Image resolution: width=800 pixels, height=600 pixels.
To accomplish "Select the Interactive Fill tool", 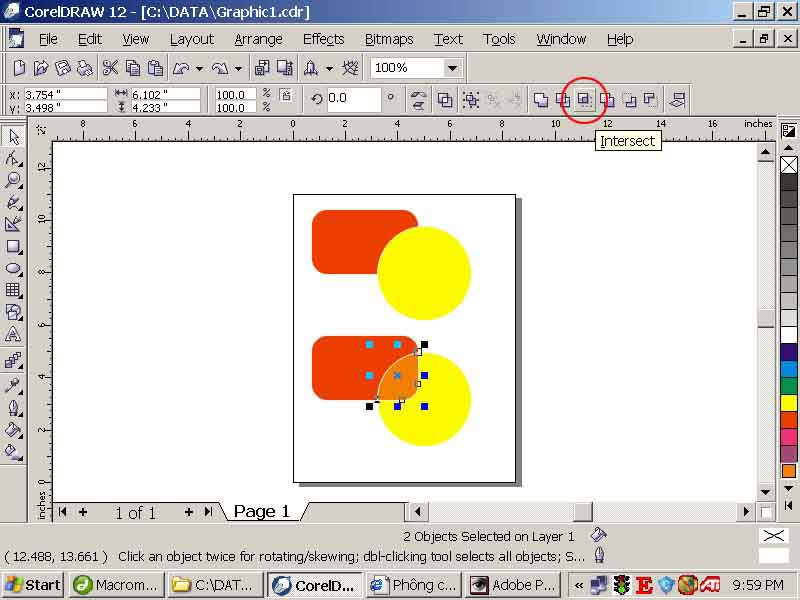I will [13, 452].
